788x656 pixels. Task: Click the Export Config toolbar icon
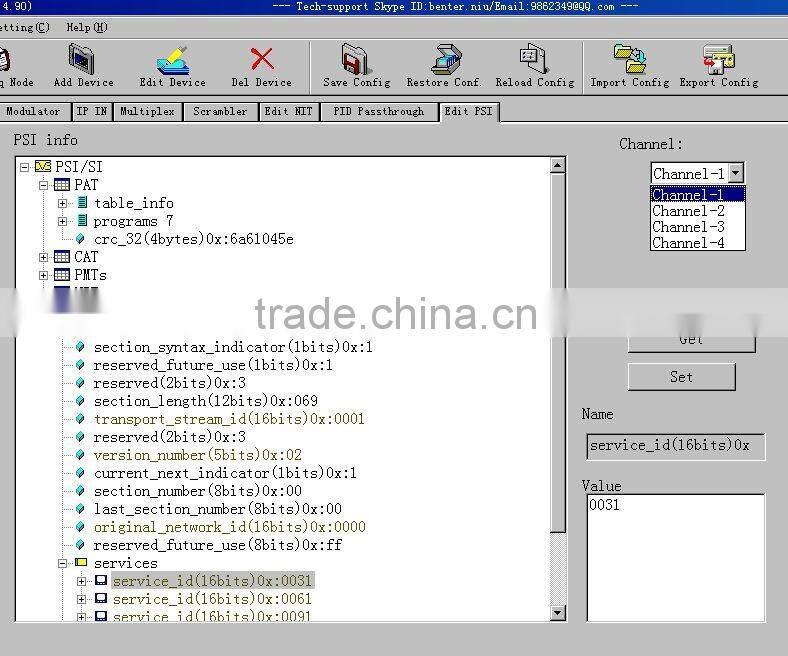(718, 61)
